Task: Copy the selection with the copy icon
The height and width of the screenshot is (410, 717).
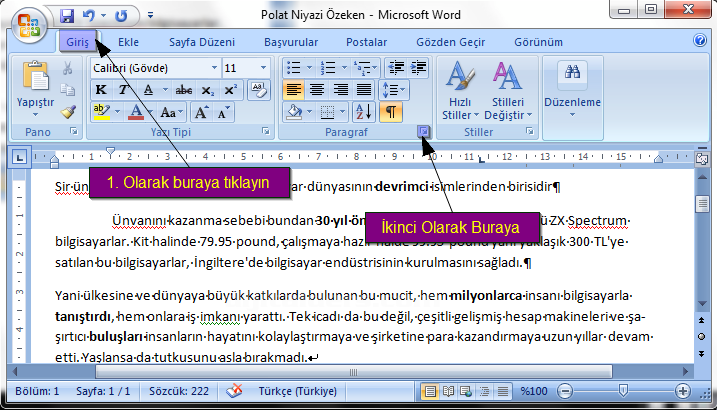Action: point(68,90)
